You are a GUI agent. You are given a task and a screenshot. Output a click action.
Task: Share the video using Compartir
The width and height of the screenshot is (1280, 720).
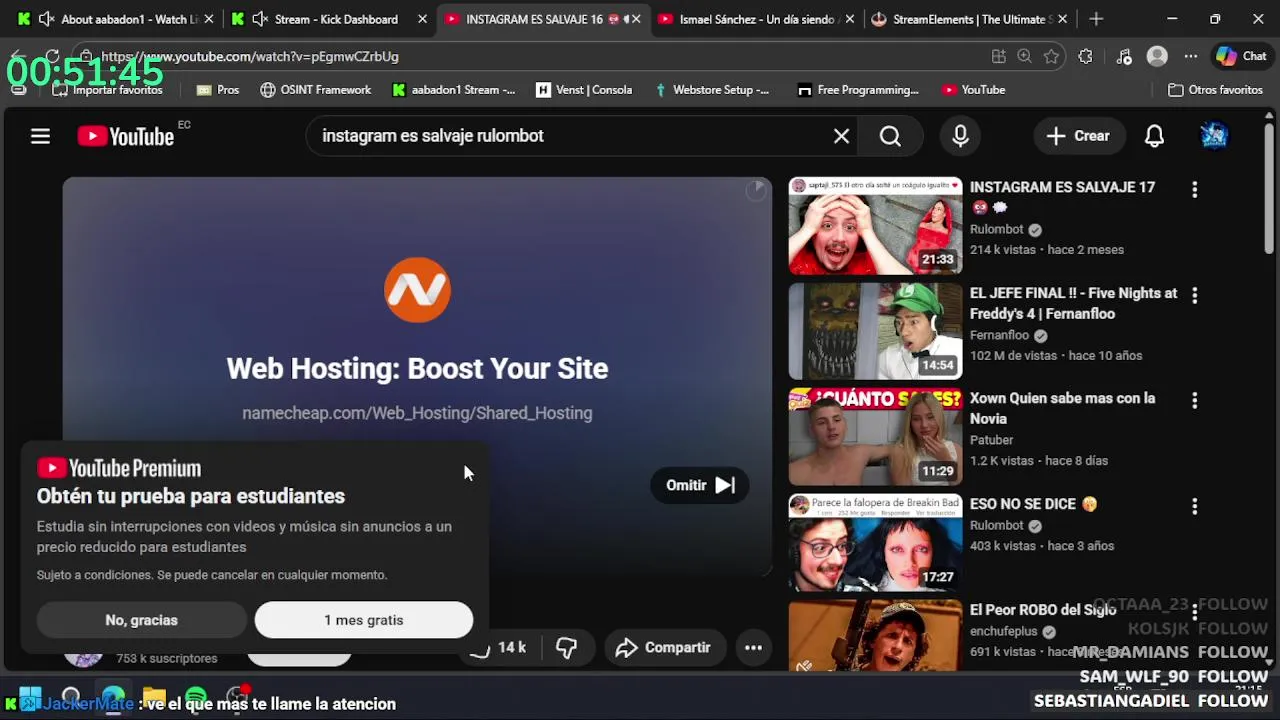coord(663,648)
